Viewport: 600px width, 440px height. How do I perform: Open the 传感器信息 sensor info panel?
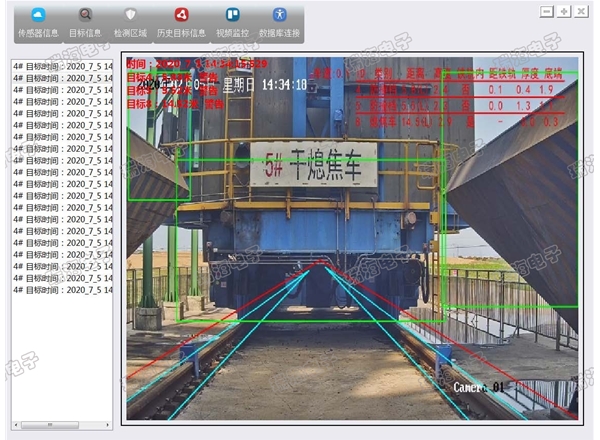click(x=38, y=21)
